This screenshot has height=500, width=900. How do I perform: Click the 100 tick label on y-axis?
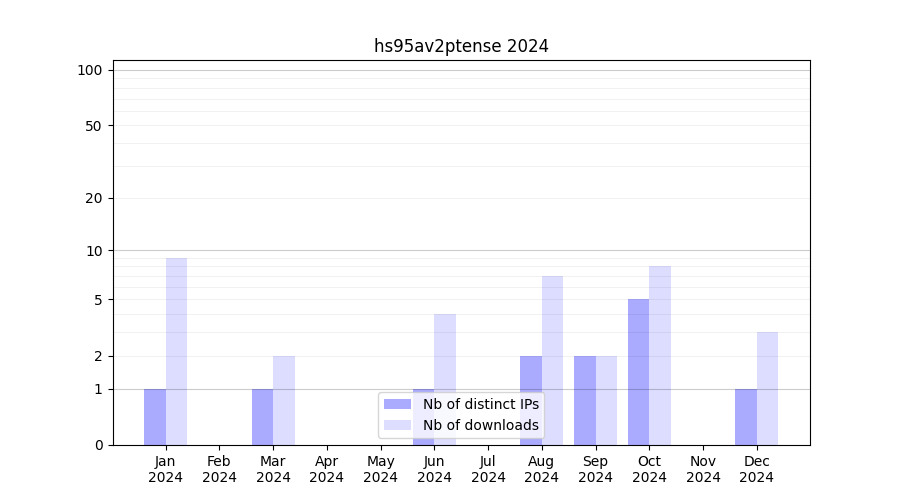click(90, 70)
